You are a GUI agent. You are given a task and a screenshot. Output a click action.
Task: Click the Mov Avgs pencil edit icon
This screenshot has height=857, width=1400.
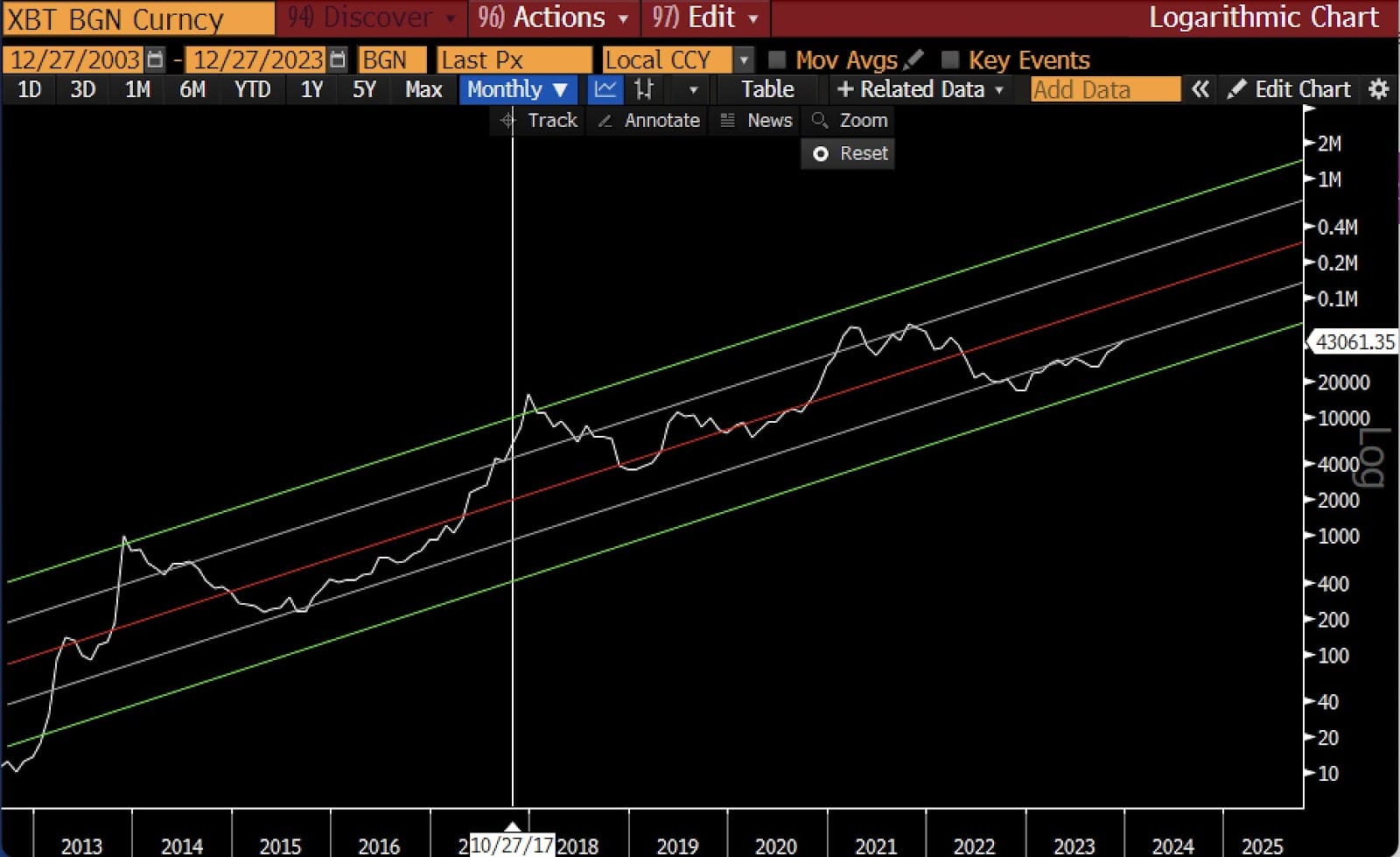point(913,60)
